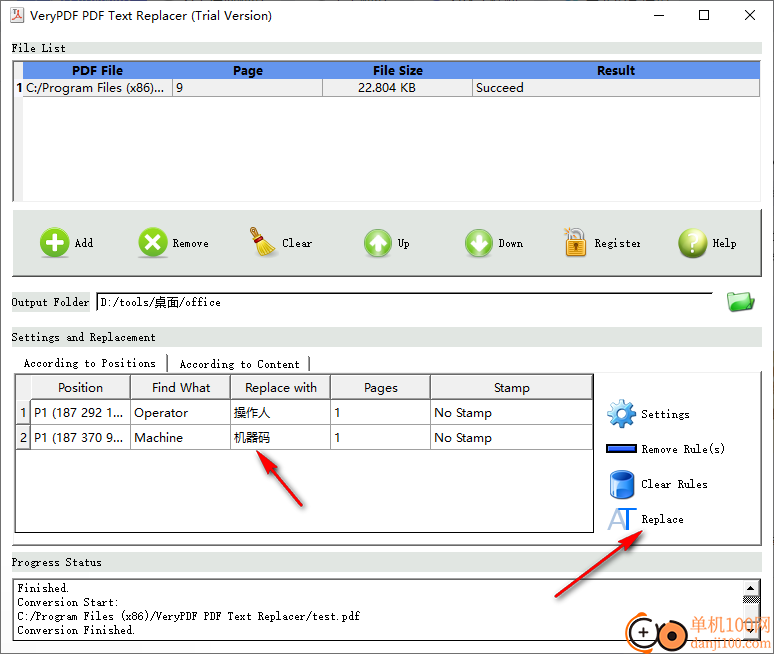774x654 pixels.
Task: Select the Page column header
Action: [248, 71]
